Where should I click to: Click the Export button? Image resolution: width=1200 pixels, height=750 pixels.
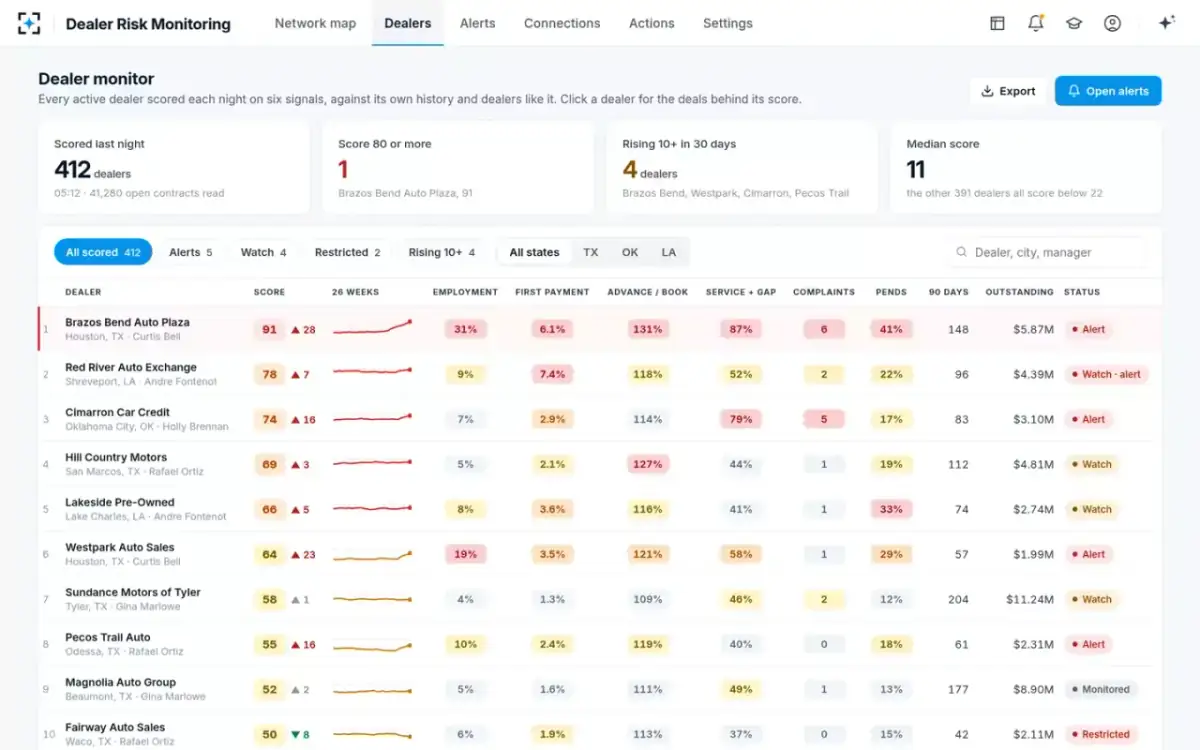click(x=1008, y=91)
